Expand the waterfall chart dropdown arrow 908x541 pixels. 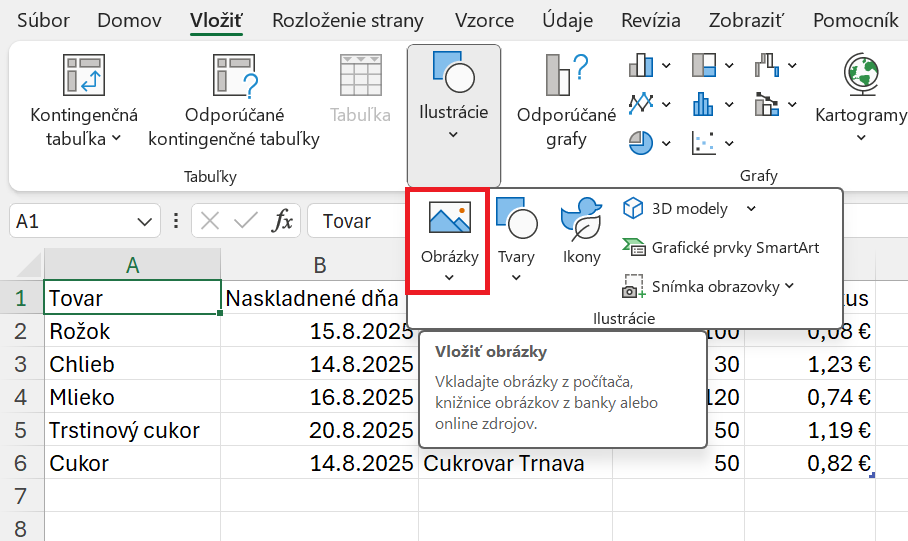[x=792, y=65]
